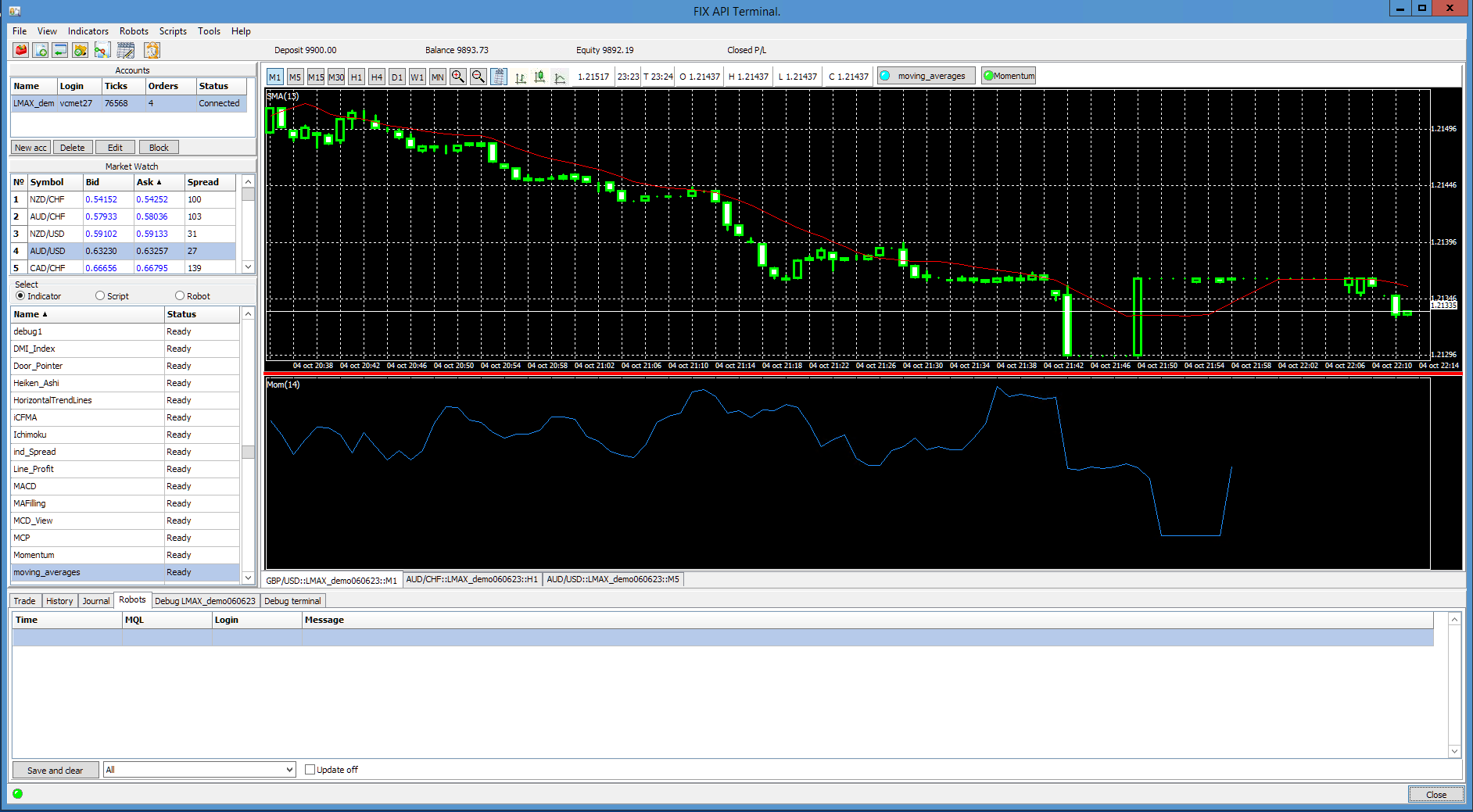Click the red toolbox icon in toolbar
The width and height of the screenshot is (1473, 812).
[x=21, y=50]
